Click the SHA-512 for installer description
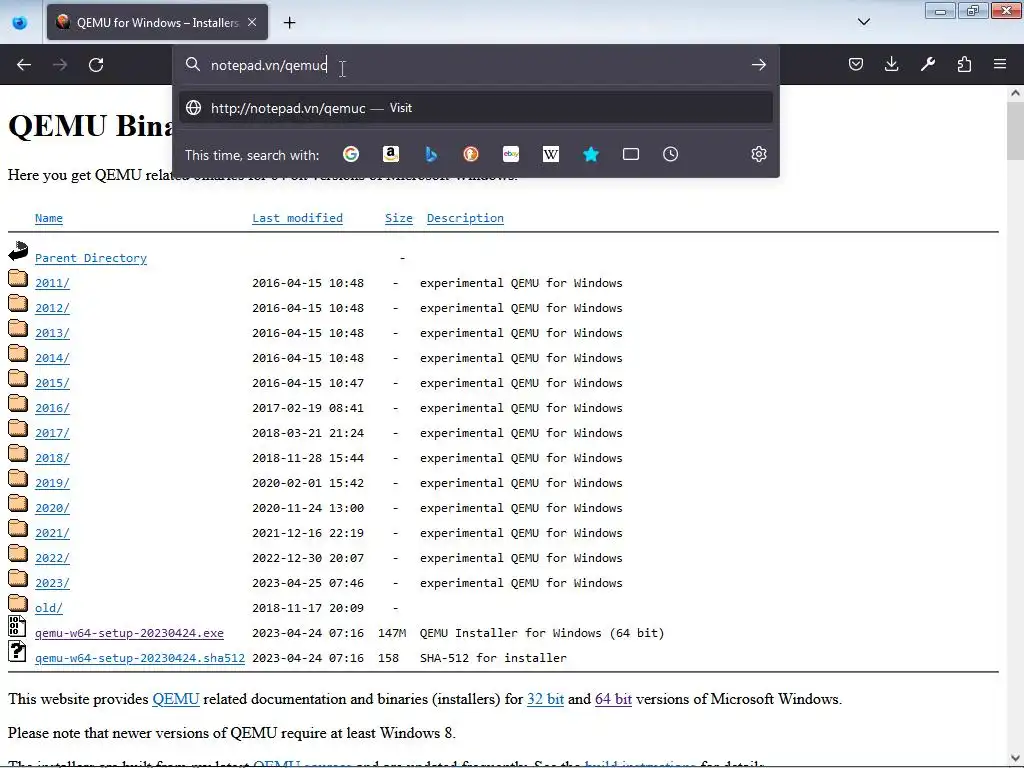Screen dimensions: 1024x768 (x=493, y=658)
